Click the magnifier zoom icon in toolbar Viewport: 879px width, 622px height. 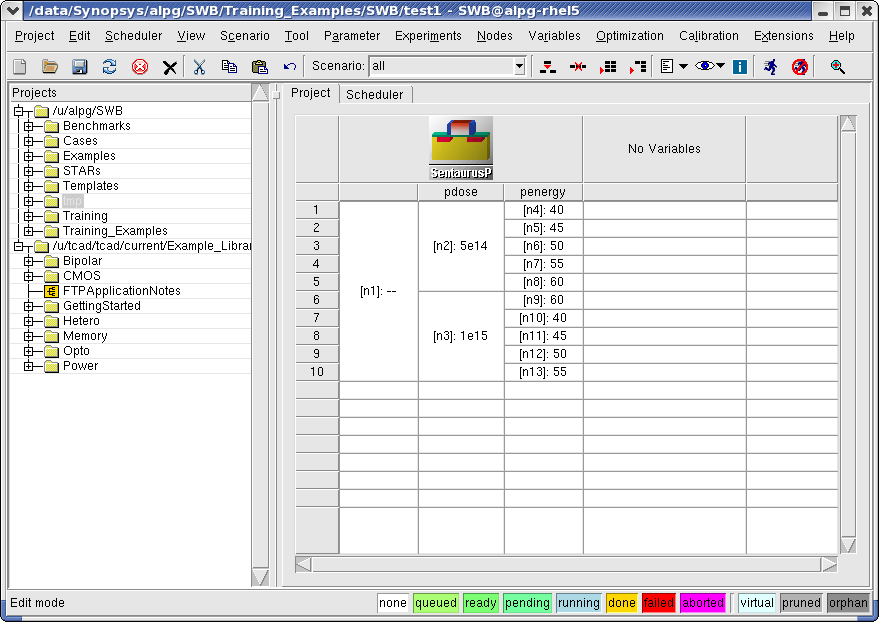(x=838, y=67)
